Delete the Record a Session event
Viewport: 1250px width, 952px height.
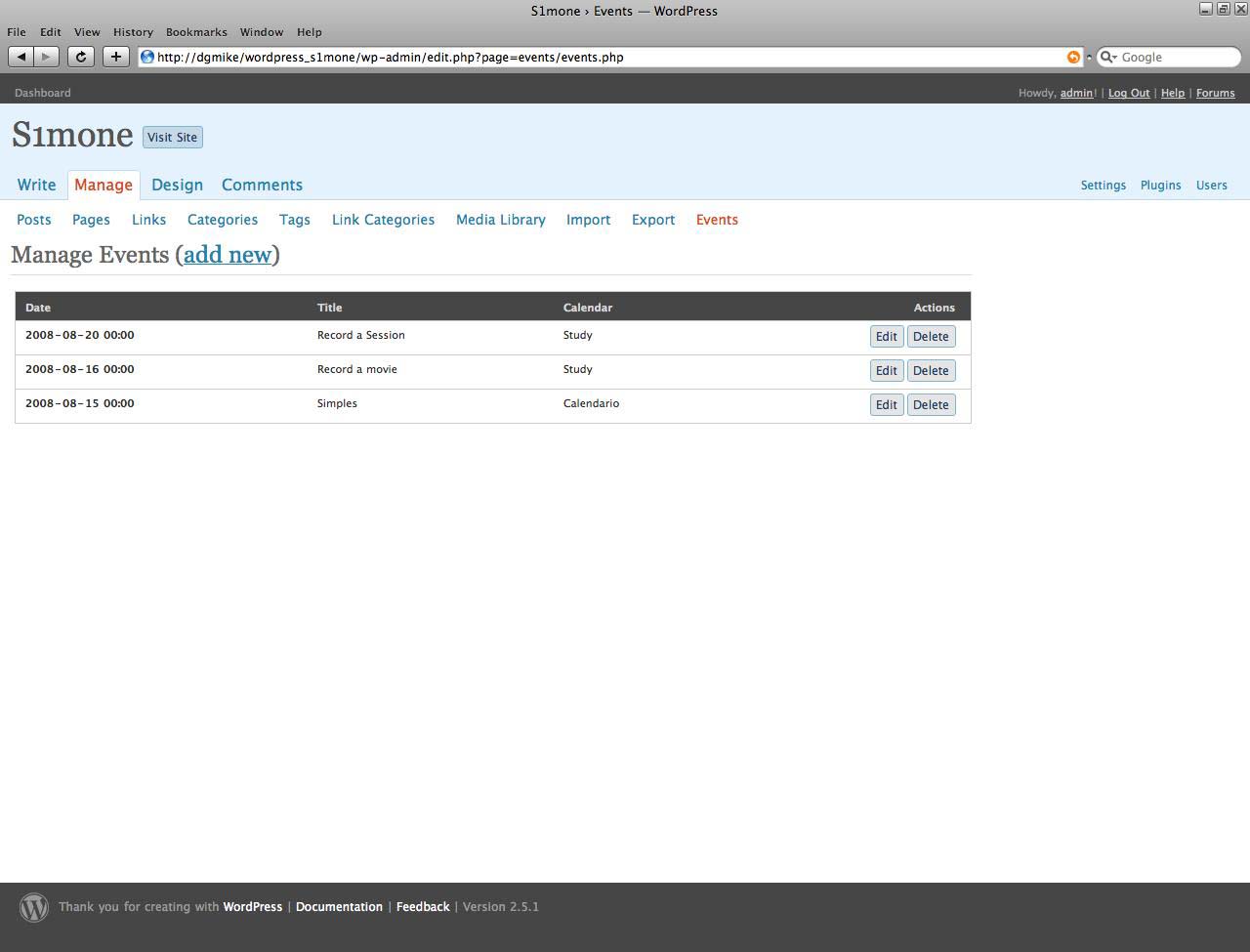click(x=931, y=336)
